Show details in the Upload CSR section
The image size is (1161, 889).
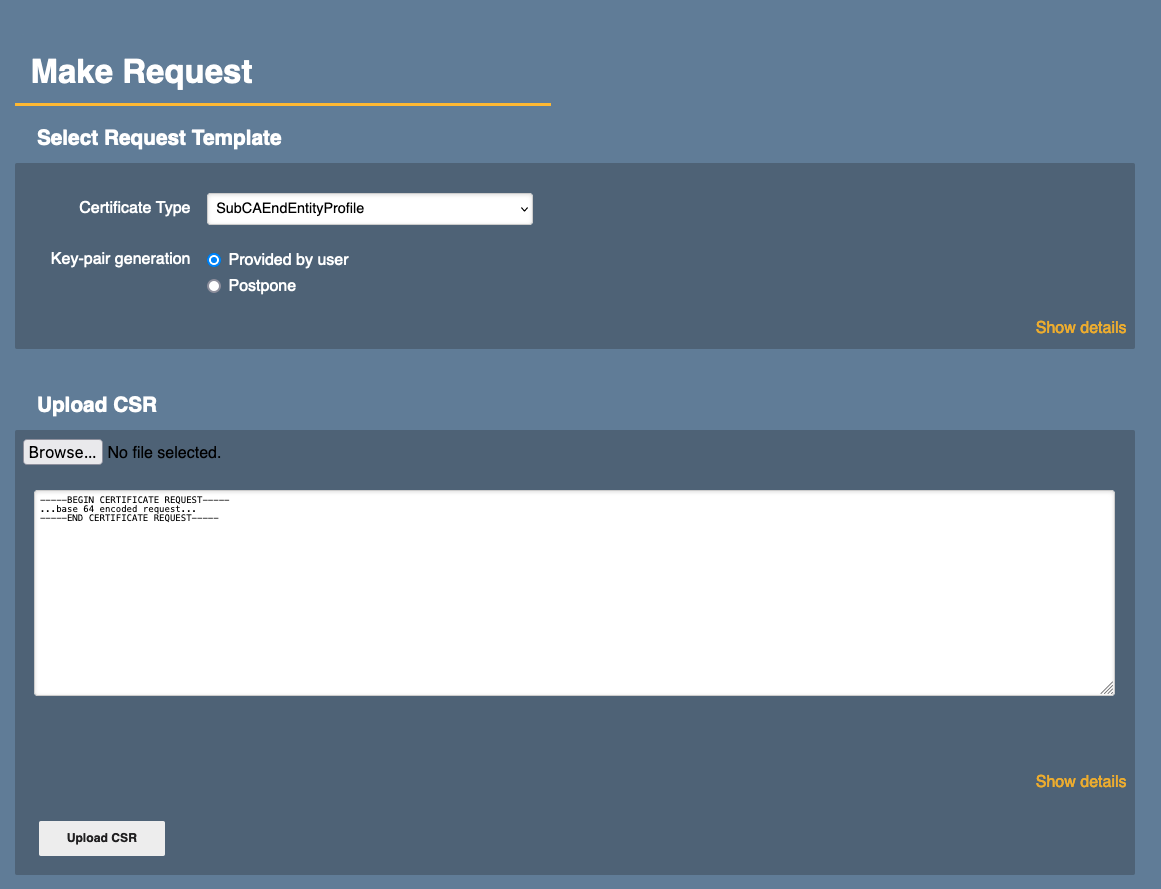1080,782
